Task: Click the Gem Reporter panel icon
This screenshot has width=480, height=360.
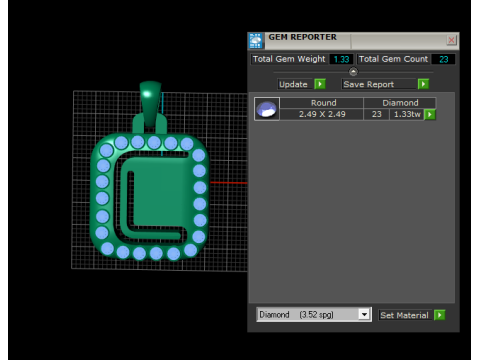Action: tap(256, 41)
